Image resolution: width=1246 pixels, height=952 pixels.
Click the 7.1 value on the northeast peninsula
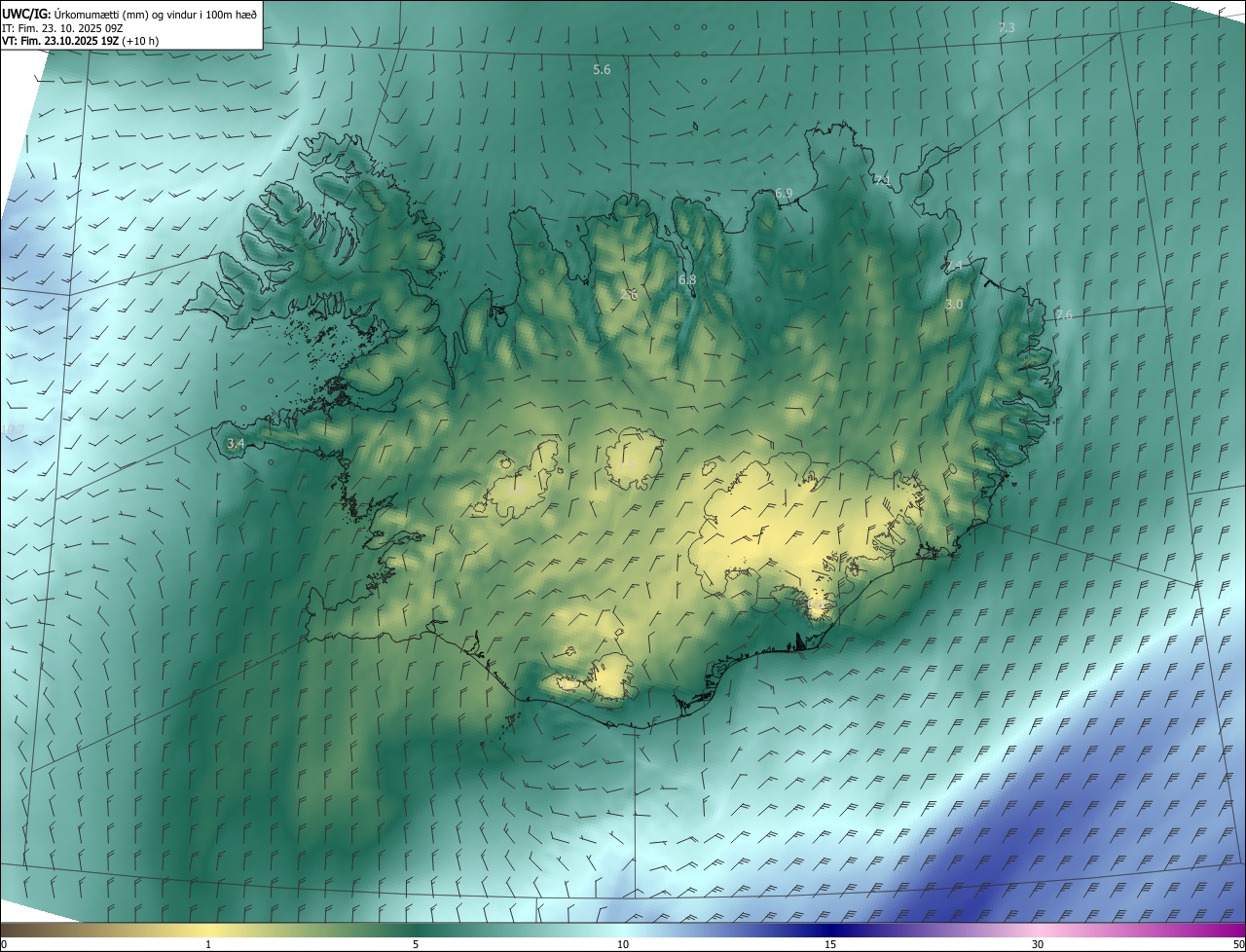(x=881, y=180)
